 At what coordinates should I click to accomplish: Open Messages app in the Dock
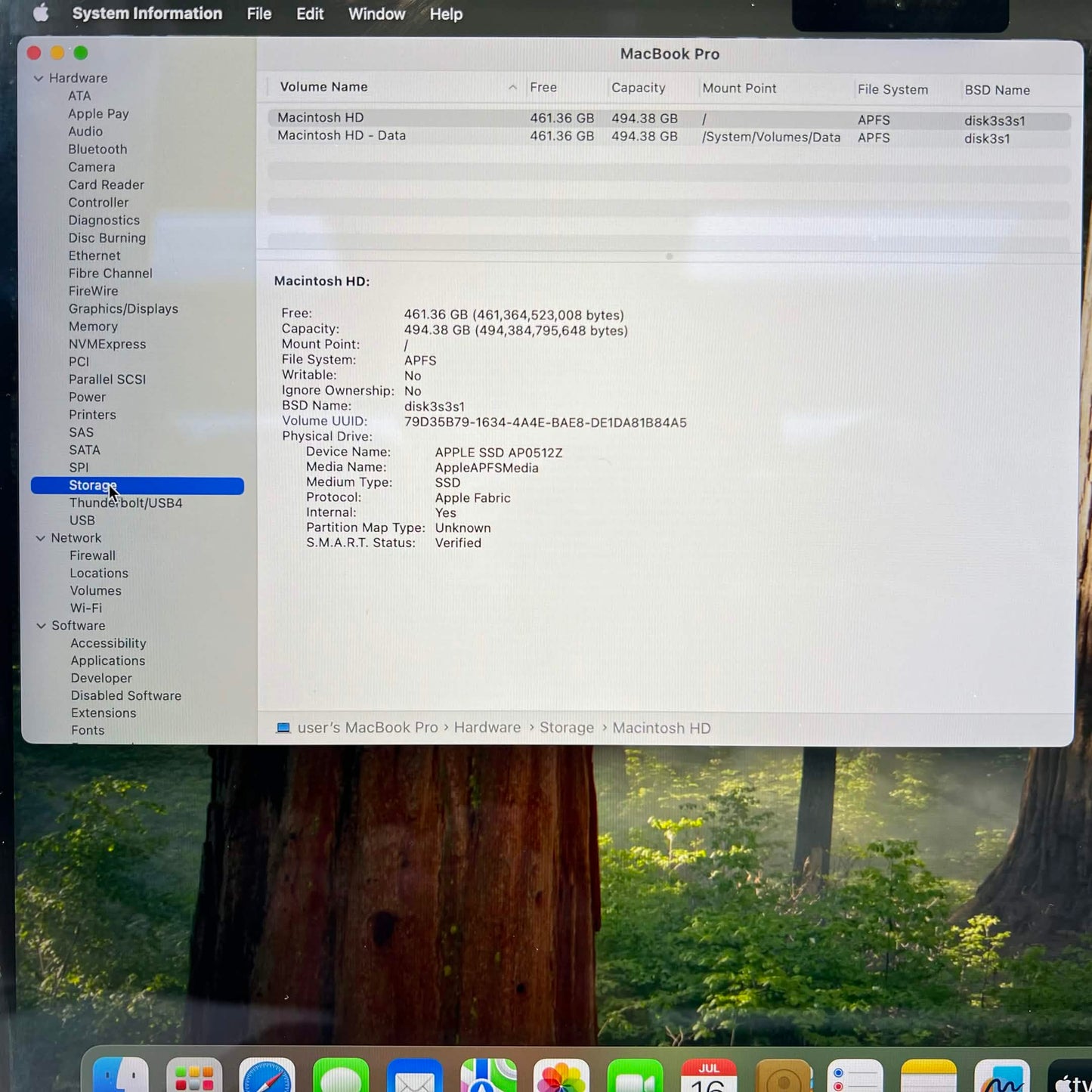tap(341, 1075)
